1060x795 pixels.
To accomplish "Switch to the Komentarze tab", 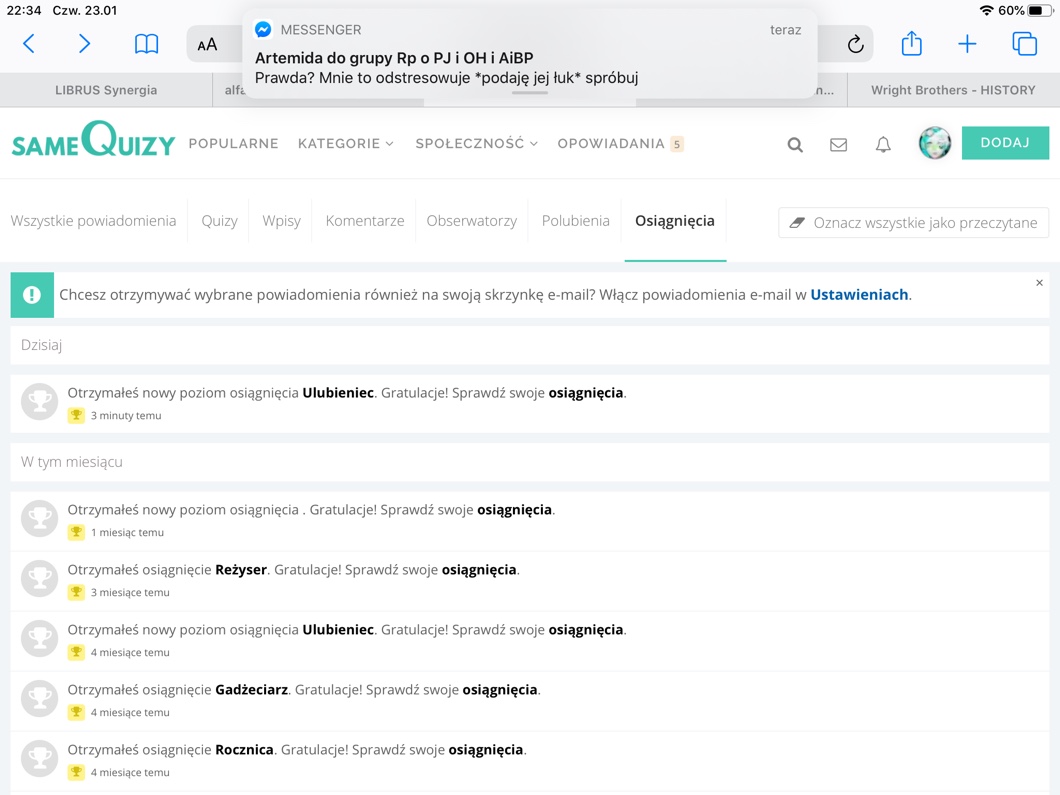I will click(365, 221).
